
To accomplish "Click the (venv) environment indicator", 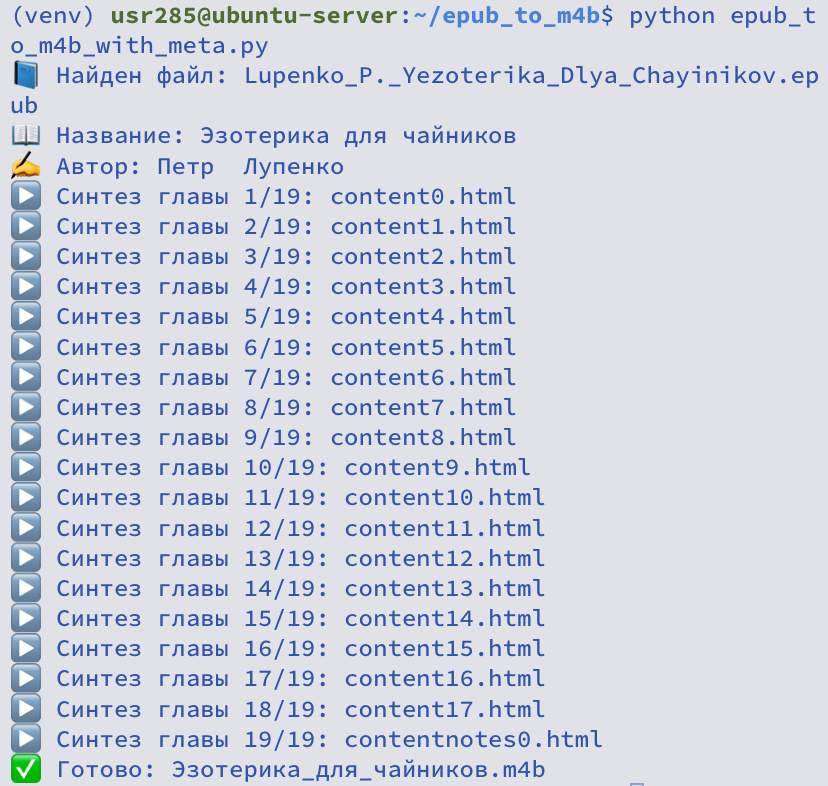I will 53,16.
